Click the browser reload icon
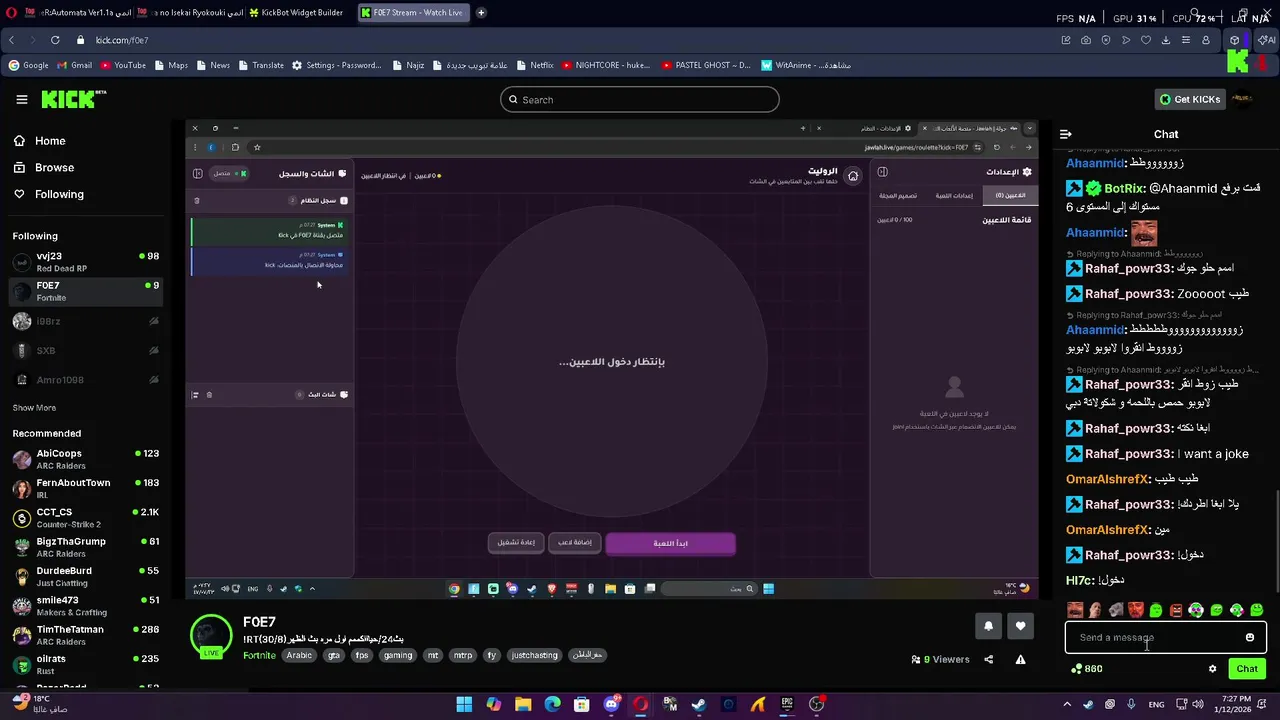 pyautogui.click(x=54, y=40)
